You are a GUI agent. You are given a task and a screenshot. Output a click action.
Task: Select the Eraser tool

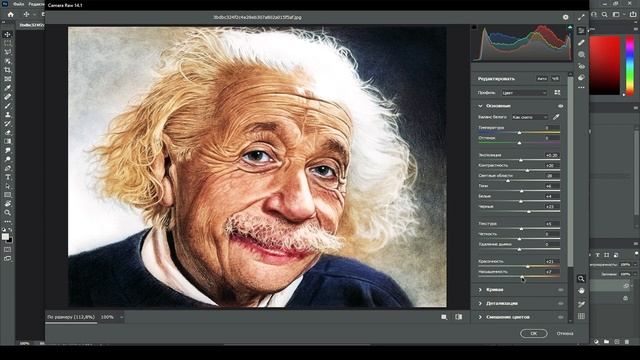click(7, 133)
